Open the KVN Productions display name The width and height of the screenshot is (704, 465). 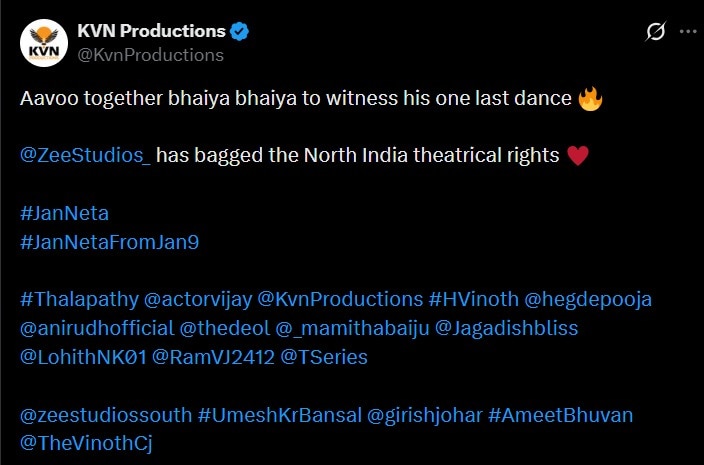pos(151,31)
